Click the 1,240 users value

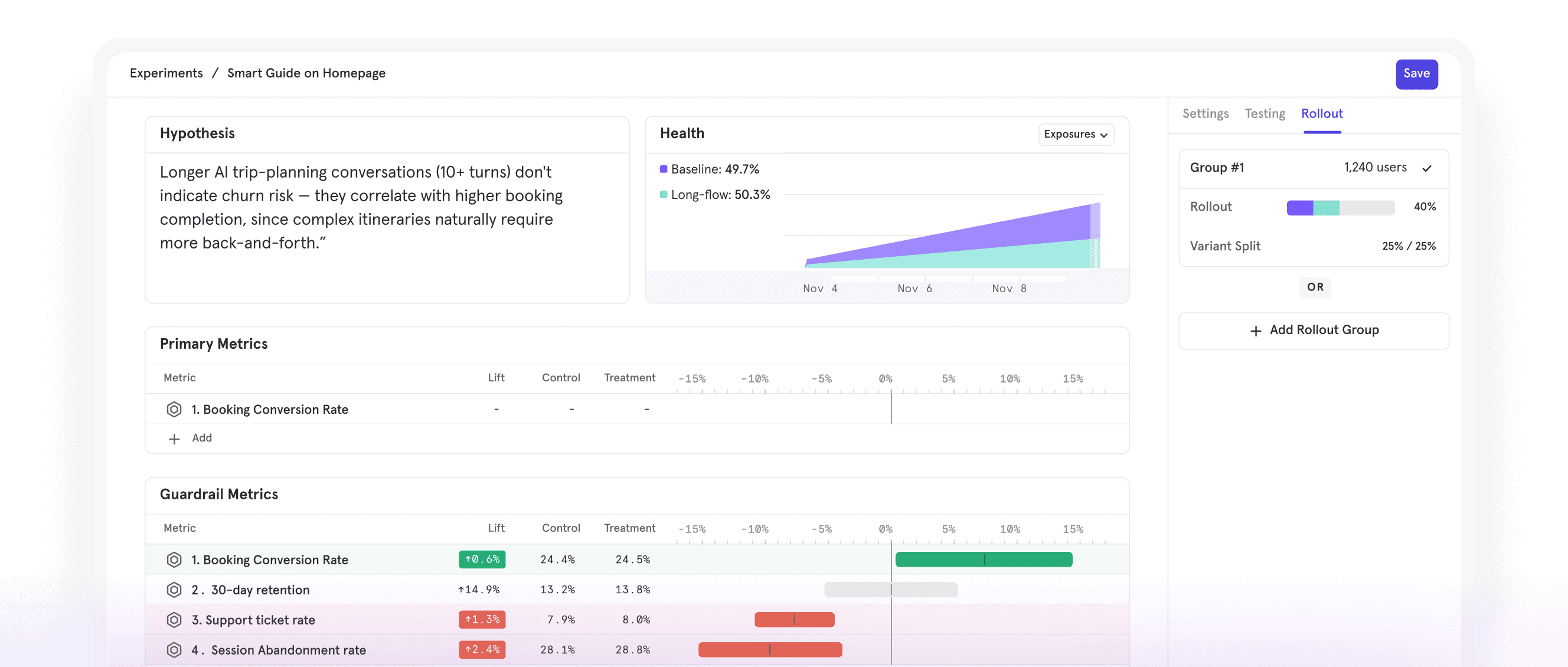tap(1375, 168)
